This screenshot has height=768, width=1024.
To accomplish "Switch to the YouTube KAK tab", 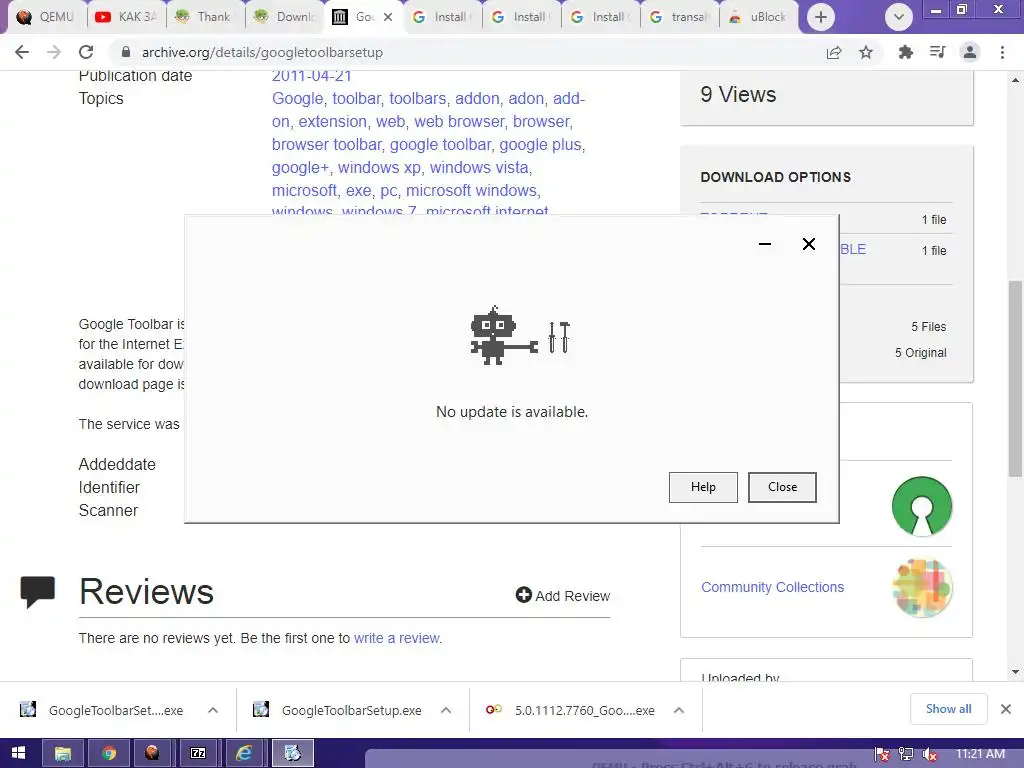I will coord(125,17).
